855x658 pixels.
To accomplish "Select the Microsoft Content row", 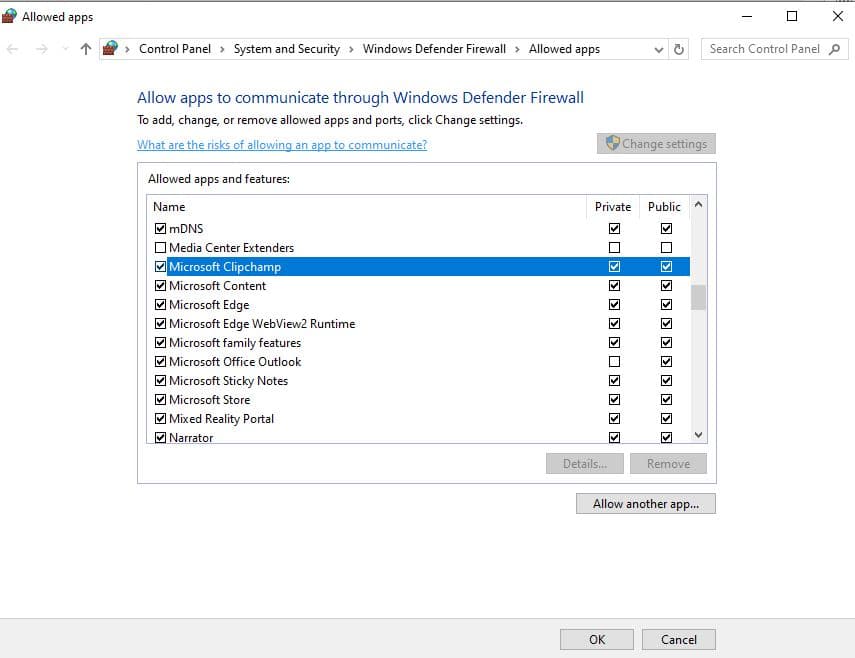I will [x=418, y=286].
